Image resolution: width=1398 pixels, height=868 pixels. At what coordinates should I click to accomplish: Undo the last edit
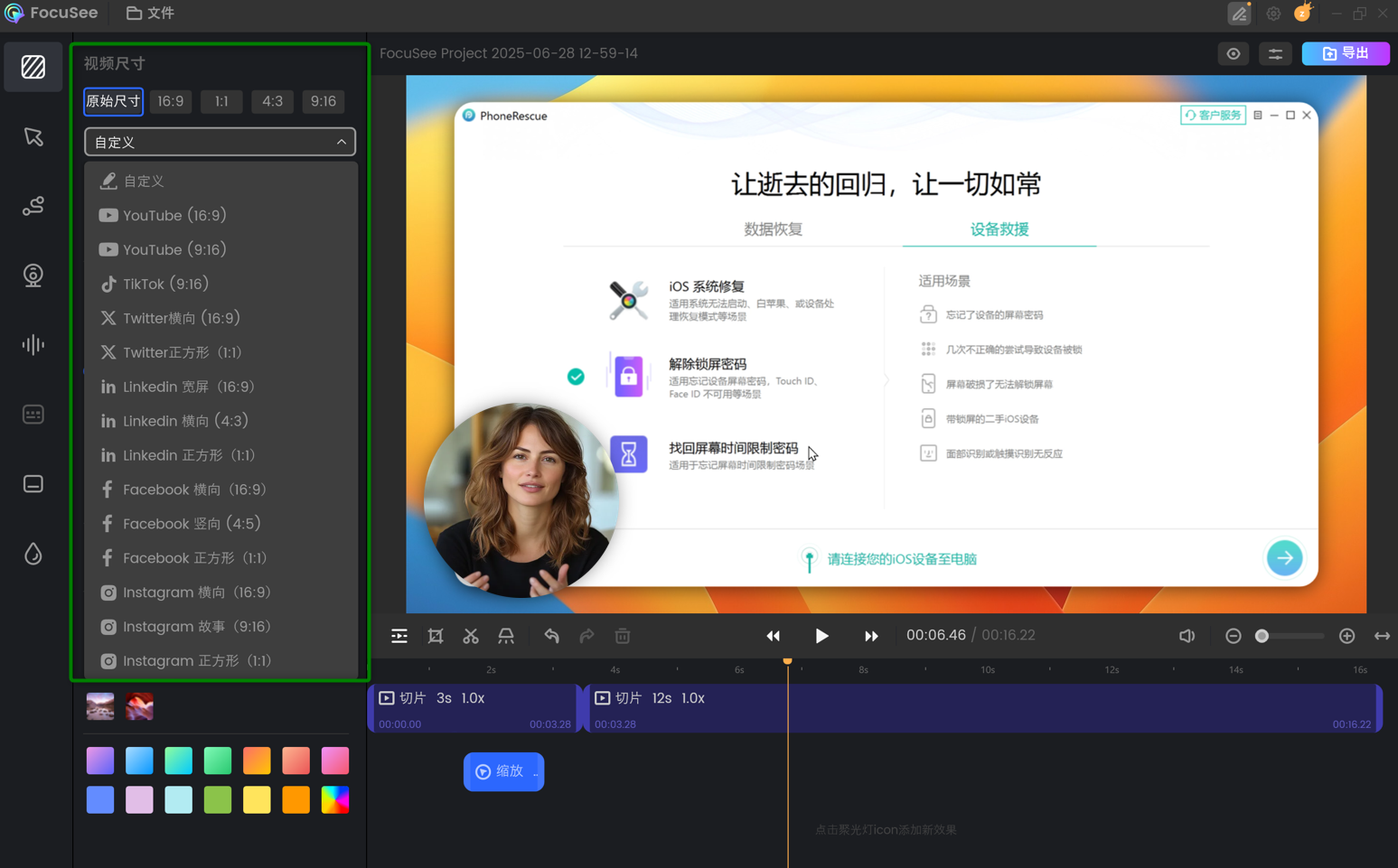click(551, 636)
